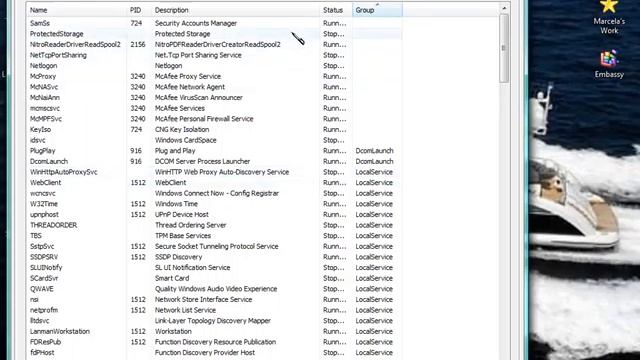Click the Thread Ordering Server description

pyautogui.click(x=191, y=225)
